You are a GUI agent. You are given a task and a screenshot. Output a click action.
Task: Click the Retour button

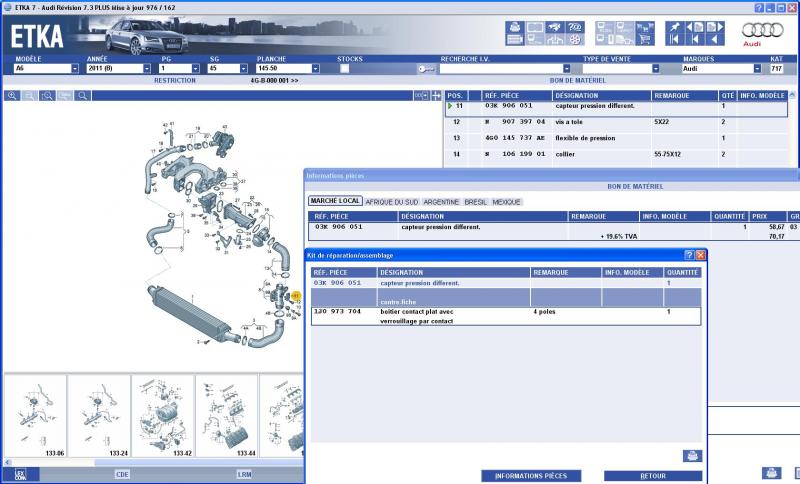tap(653, 476)
